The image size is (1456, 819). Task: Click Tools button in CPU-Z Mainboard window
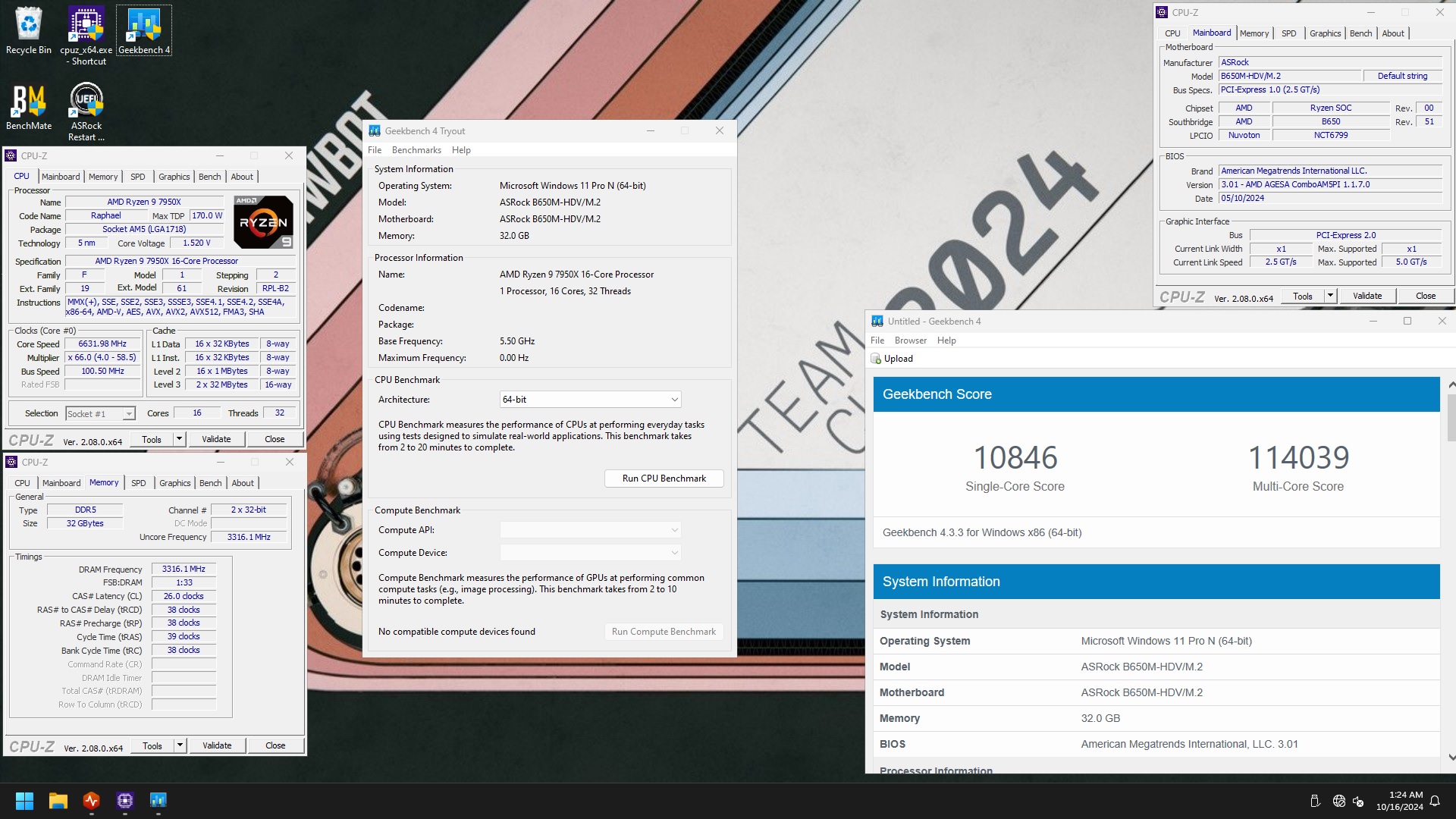pos(1303,296)
